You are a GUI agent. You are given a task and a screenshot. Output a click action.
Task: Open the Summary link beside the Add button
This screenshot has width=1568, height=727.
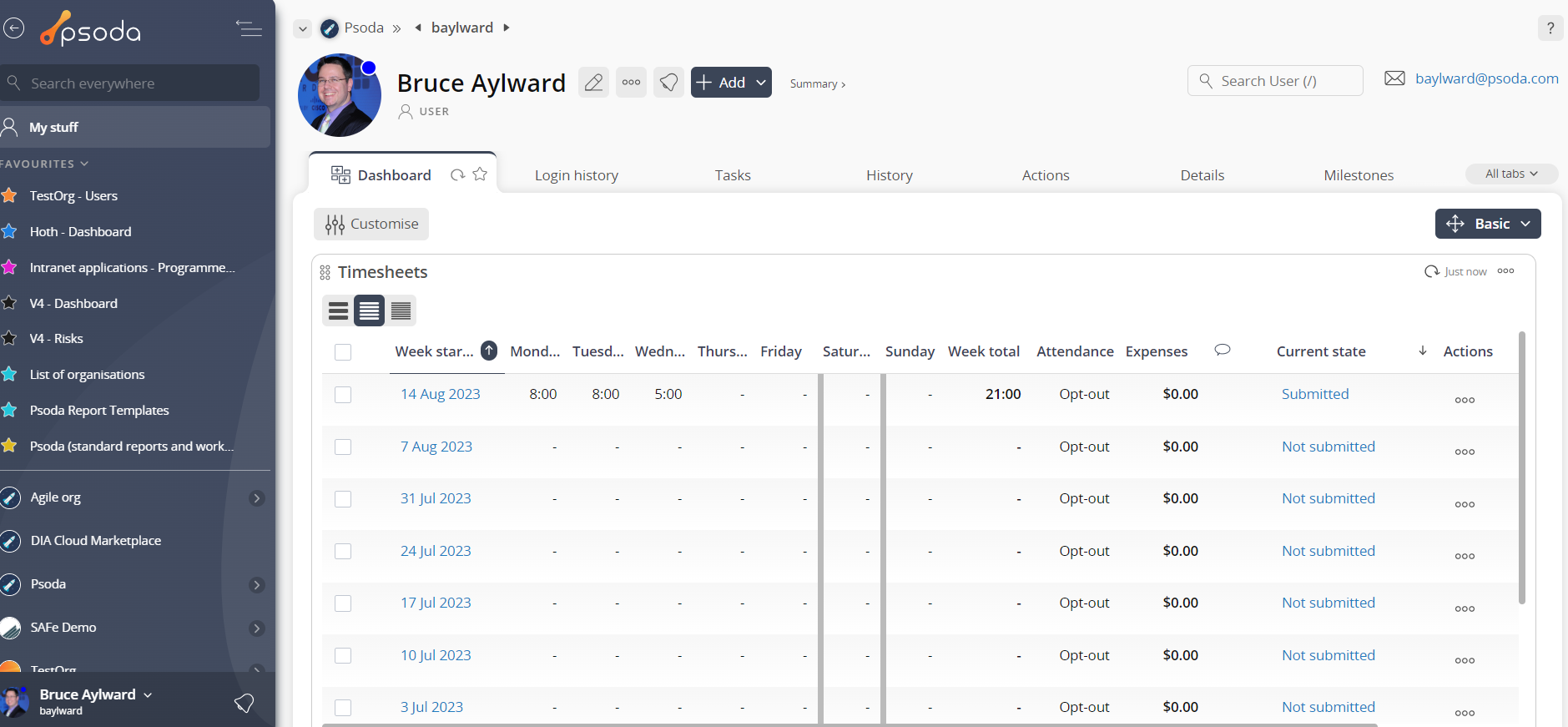(x=818, y=83)
